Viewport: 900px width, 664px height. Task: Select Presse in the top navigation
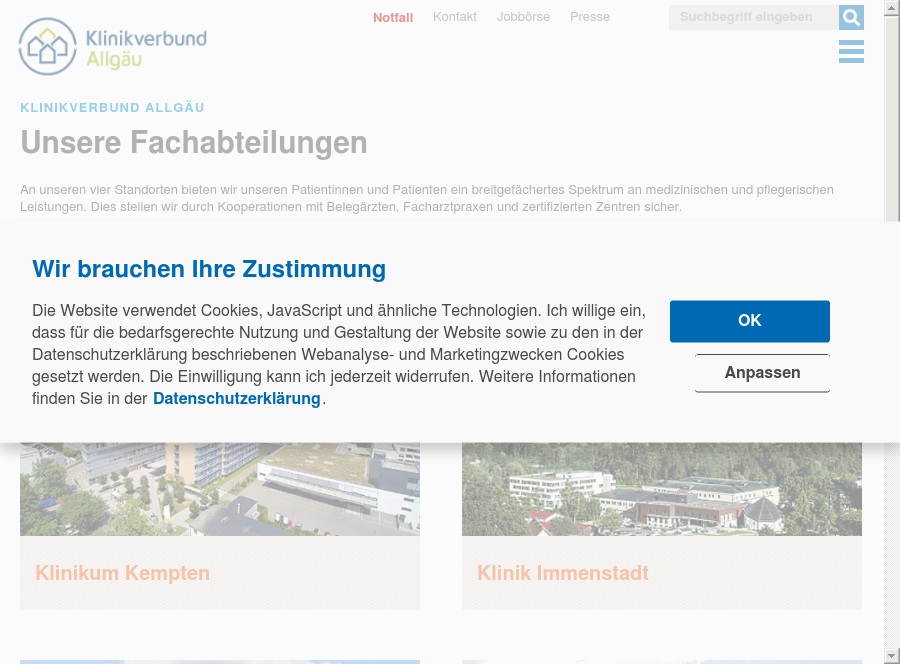(590, 17)
